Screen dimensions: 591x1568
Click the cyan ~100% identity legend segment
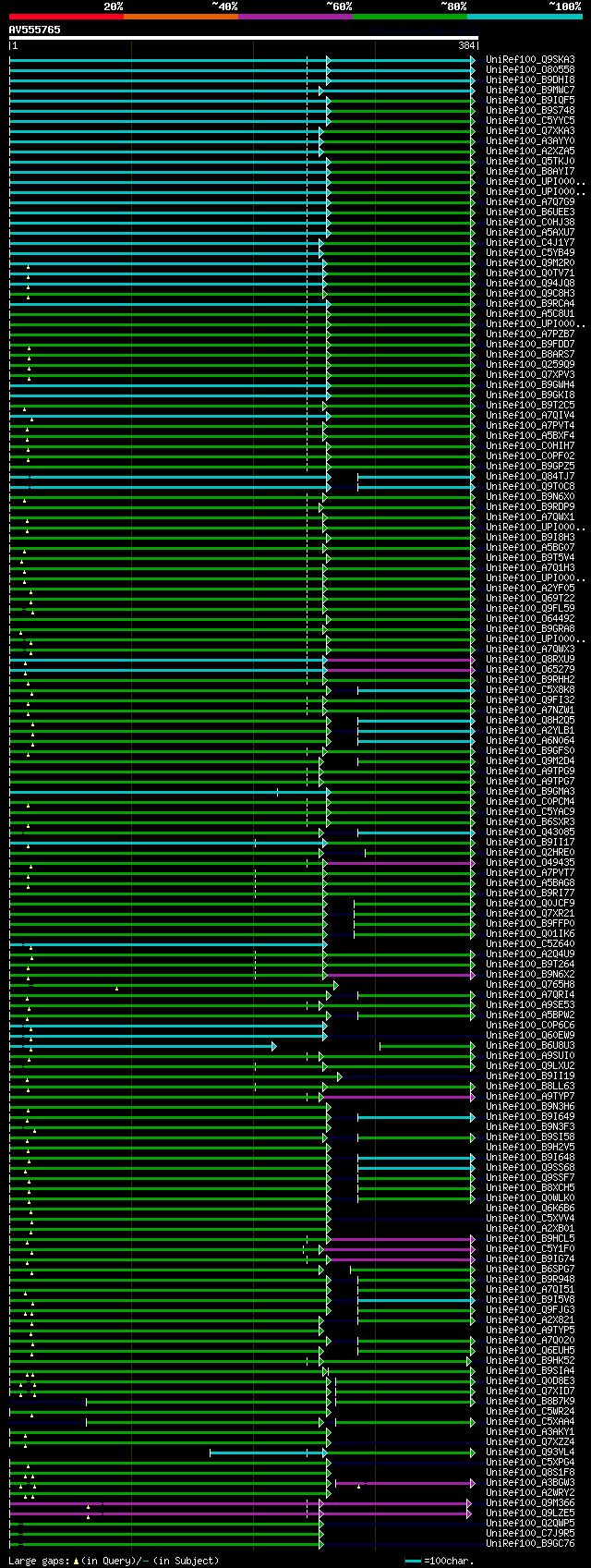tap(525, 17)
